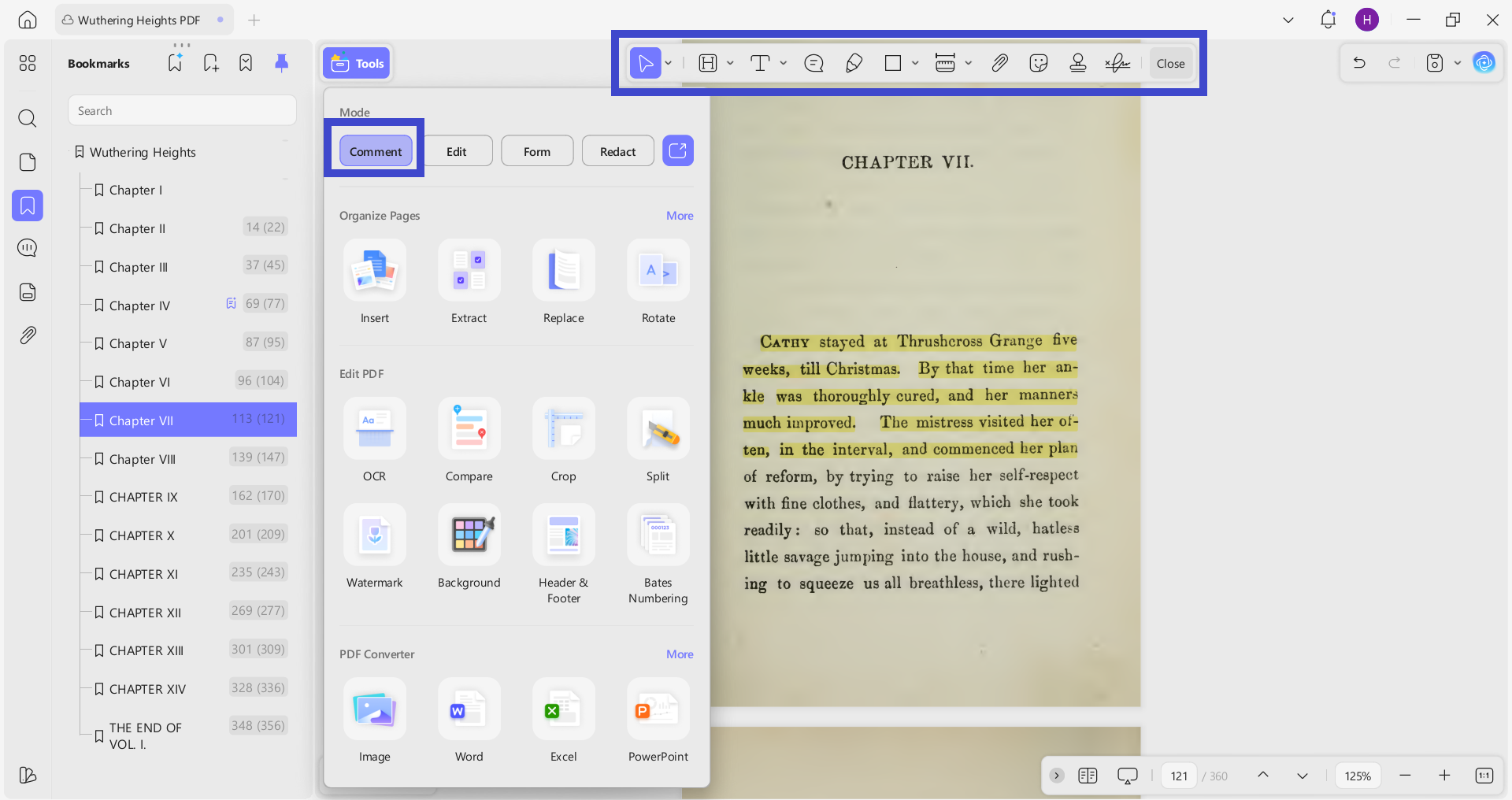Select the signature tool in toolbar

pos(1117,63)
